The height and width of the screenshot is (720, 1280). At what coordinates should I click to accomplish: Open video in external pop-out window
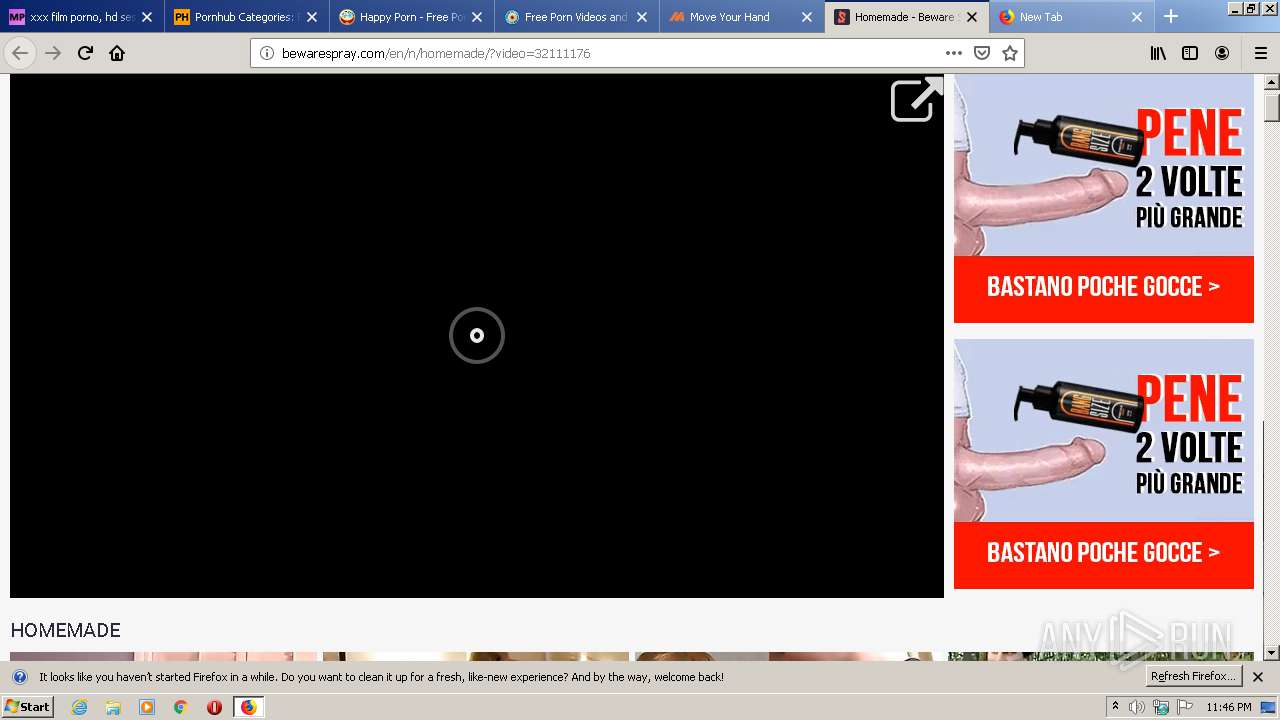pyautogui.click(x=917, y=99)
